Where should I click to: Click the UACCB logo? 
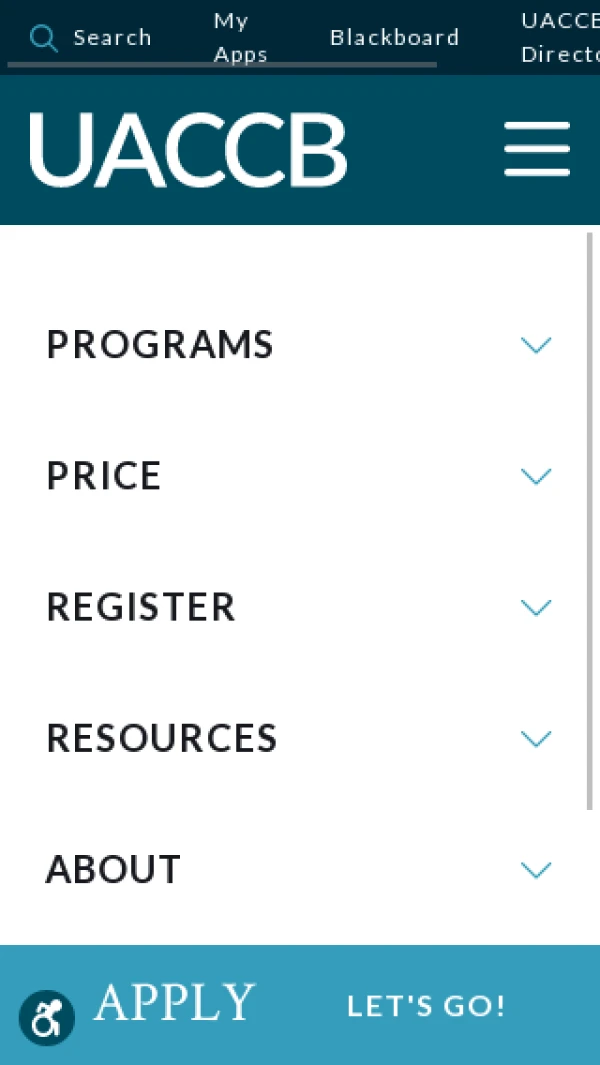[x=188, y=150]
